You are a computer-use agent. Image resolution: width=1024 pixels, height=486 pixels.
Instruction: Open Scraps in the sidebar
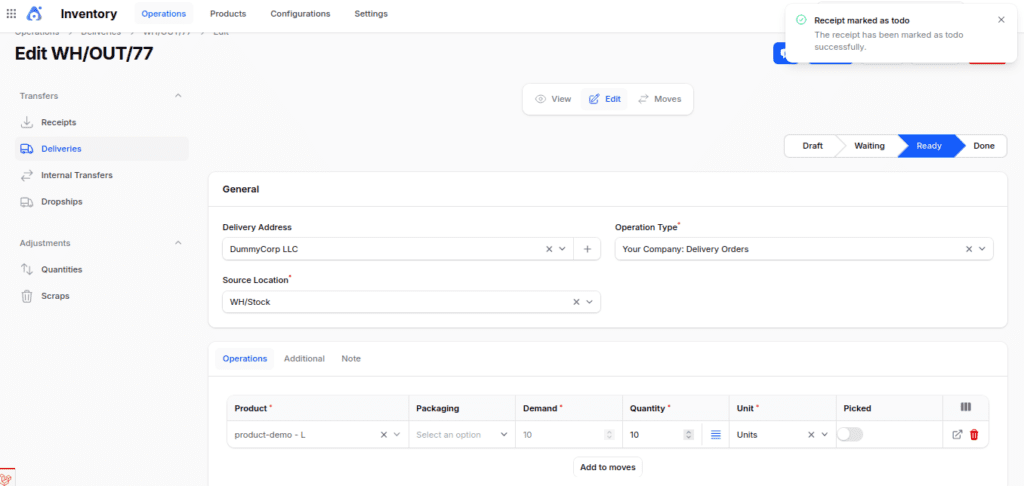(x=101, y=296)
